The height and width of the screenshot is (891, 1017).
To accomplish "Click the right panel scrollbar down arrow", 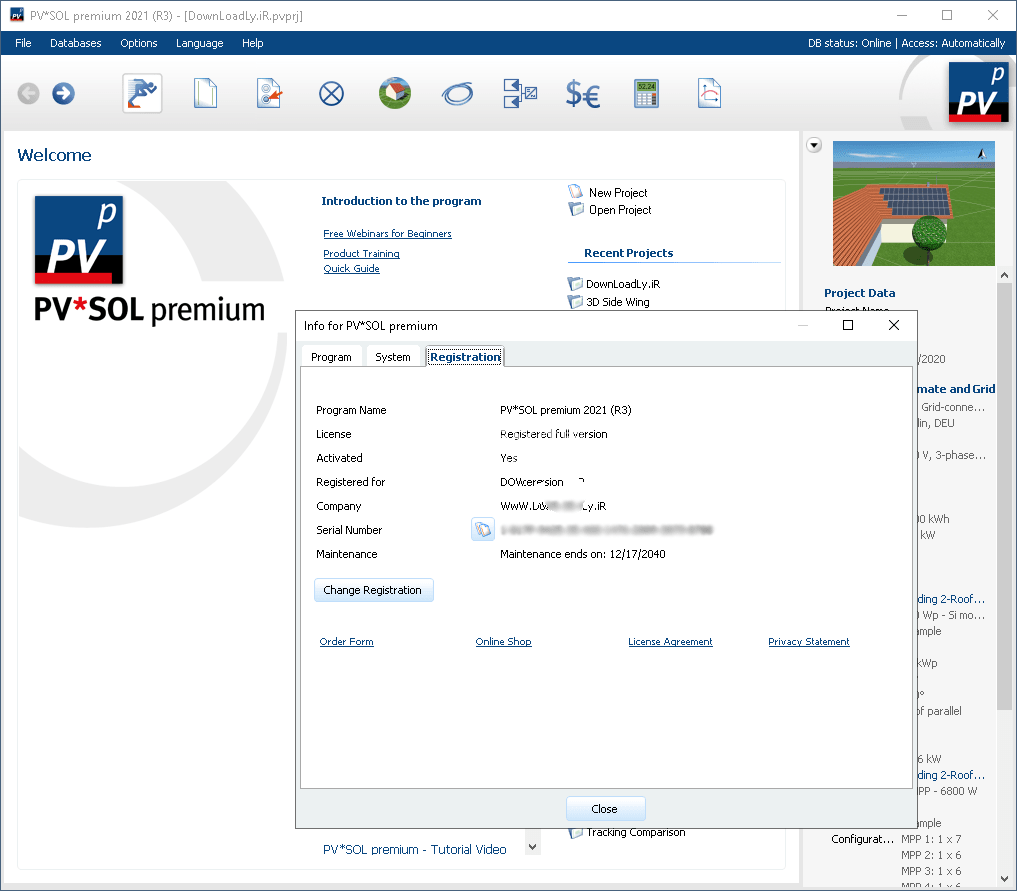I will click(1005, 879).
